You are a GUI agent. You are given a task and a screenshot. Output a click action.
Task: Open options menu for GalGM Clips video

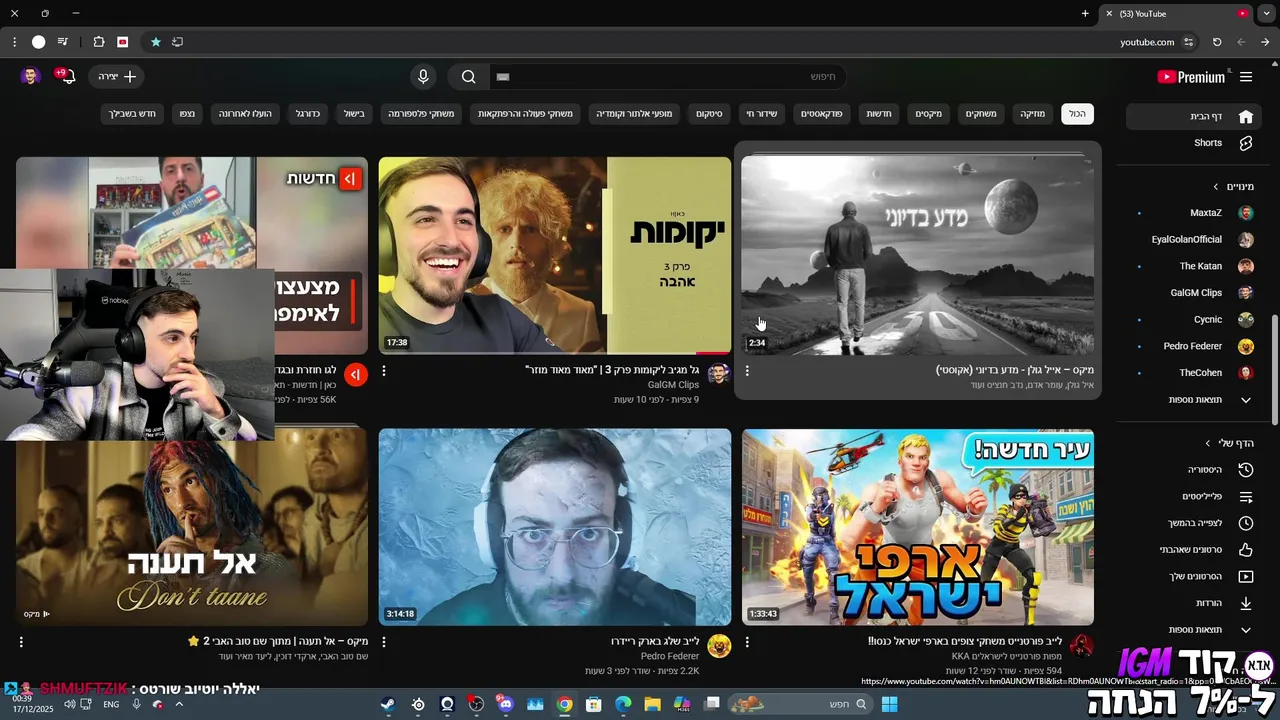tap(384, 371)
